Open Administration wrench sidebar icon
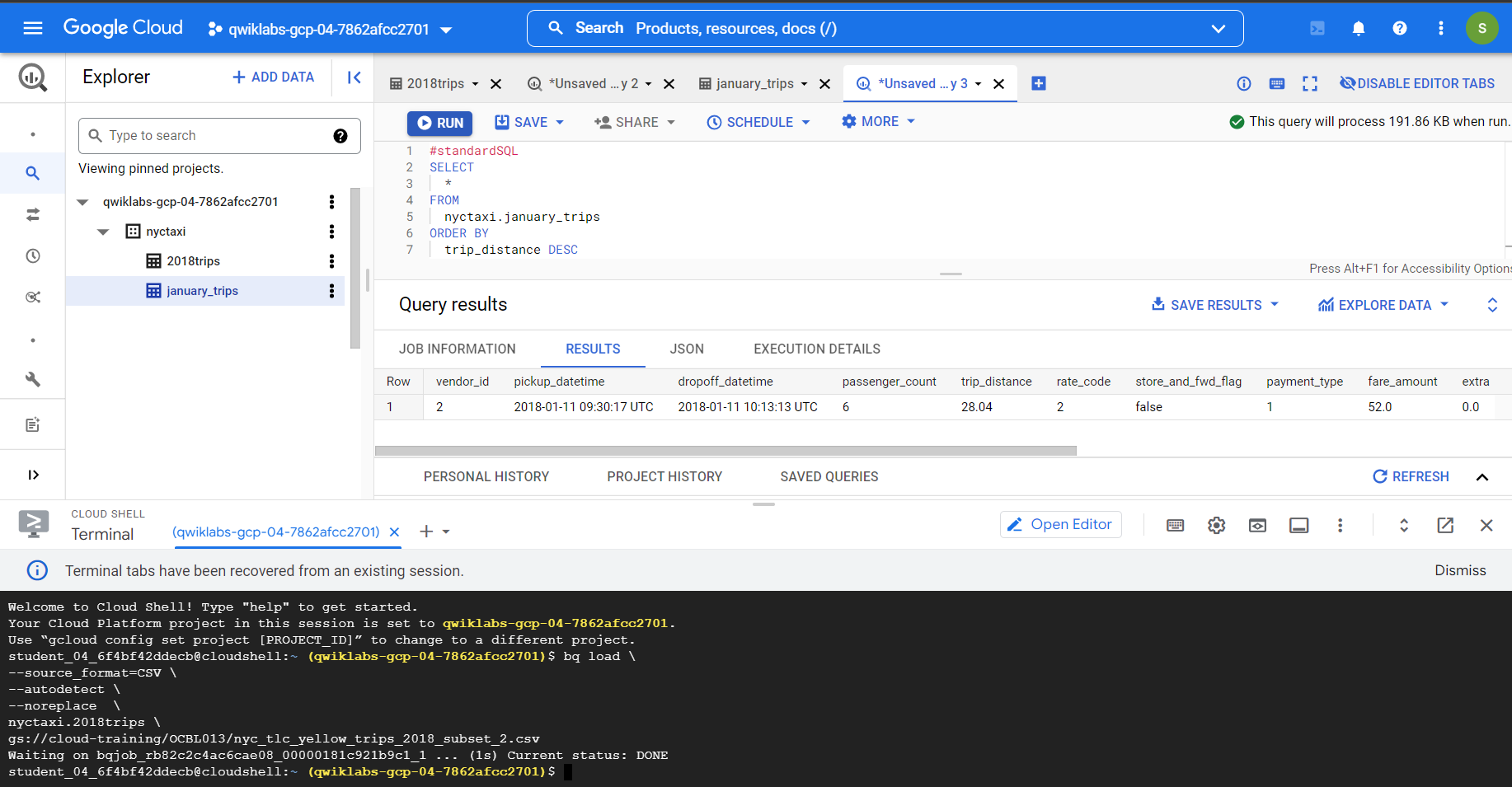This screenshot has width=1512, height=787. click(33, 379)
